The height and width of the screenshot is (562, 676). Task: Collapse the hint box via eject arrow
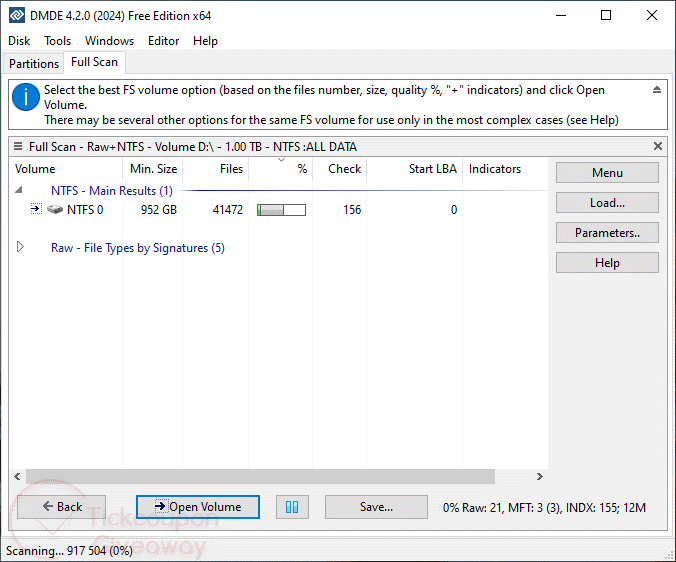(x=657, y=90)
